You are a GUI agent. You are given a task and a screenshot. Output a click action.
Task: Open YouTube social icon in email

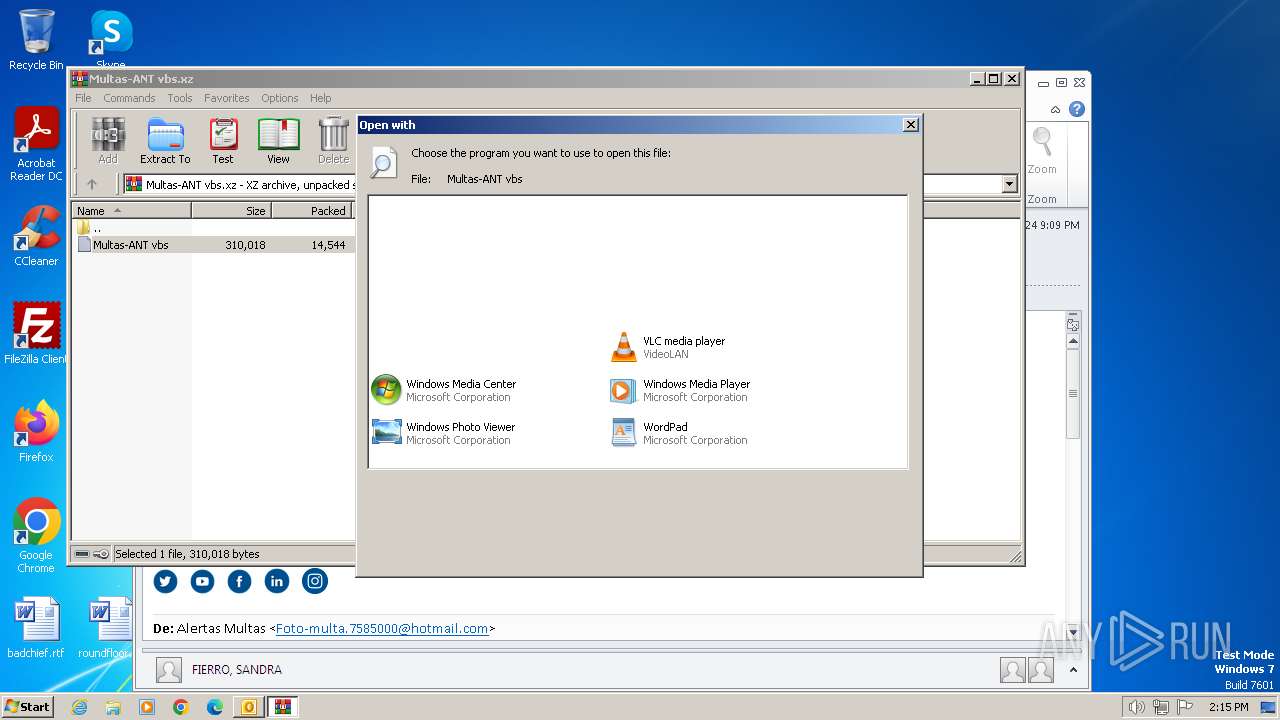[x=202, y=581]
